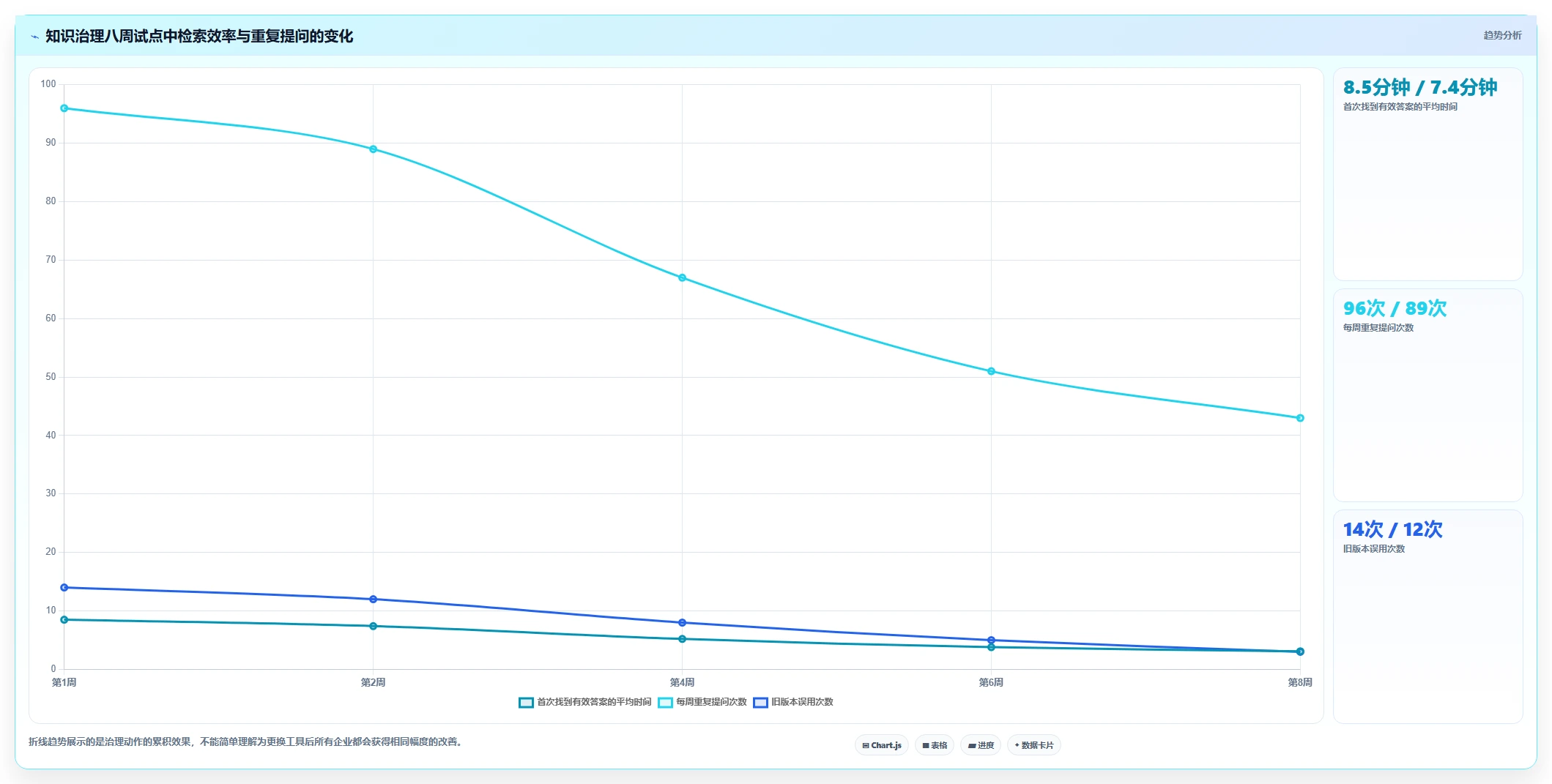Click the icon inside the 进度 tag
This screenshot has width=1552, height=784.
pyautogui.click(x=972, y=746)
